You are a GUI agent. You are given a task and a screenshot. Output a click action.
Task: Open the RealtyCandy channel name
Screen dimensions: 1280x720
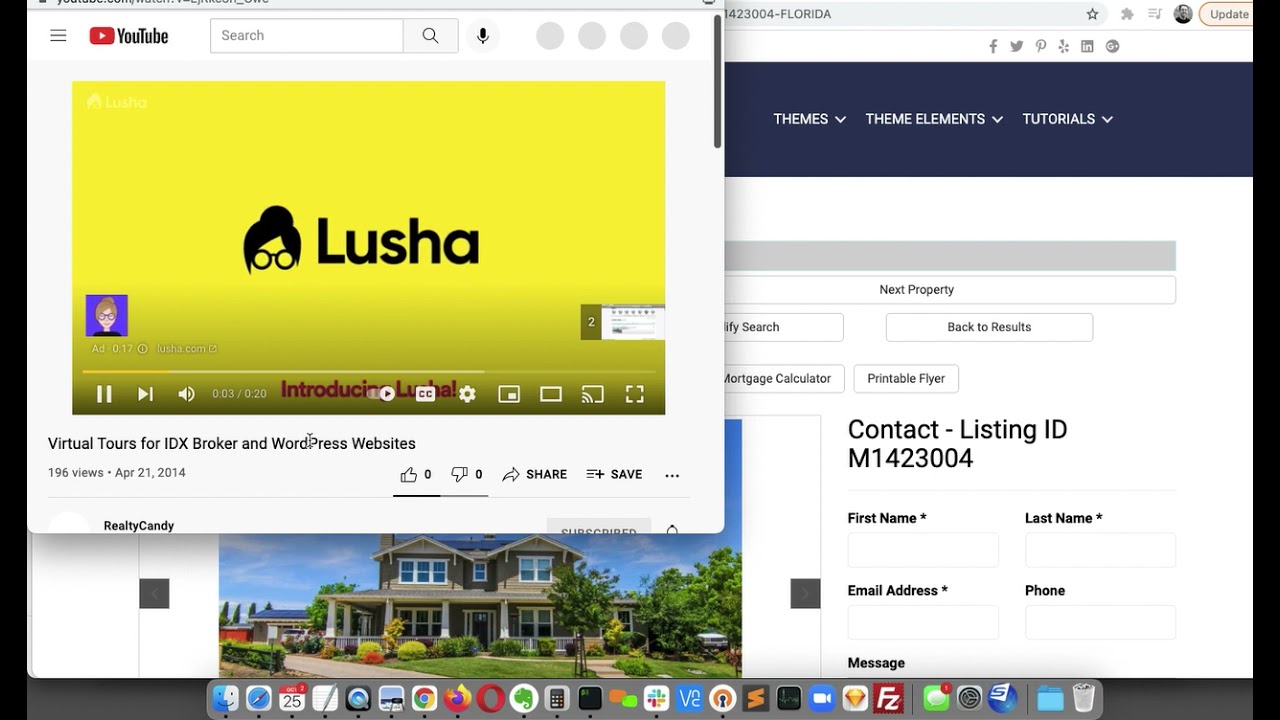139,525
